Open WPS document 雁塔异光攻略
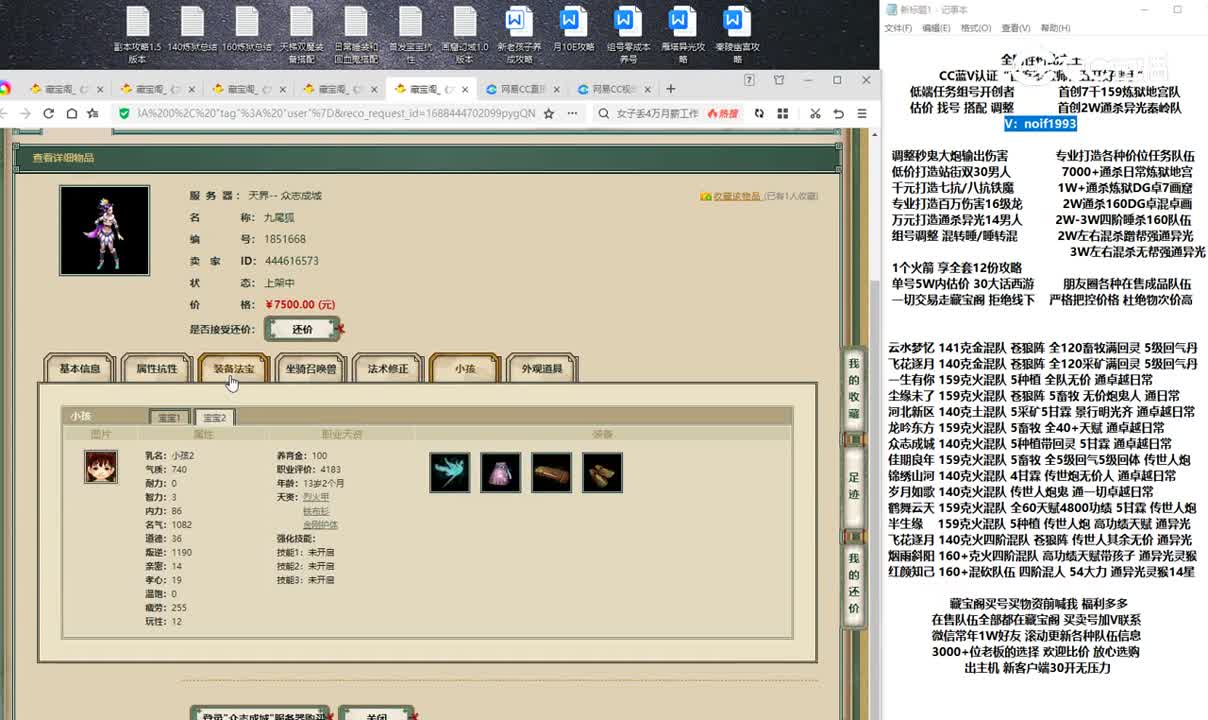This screenshot has height=720, width=1208. [682, 34]
